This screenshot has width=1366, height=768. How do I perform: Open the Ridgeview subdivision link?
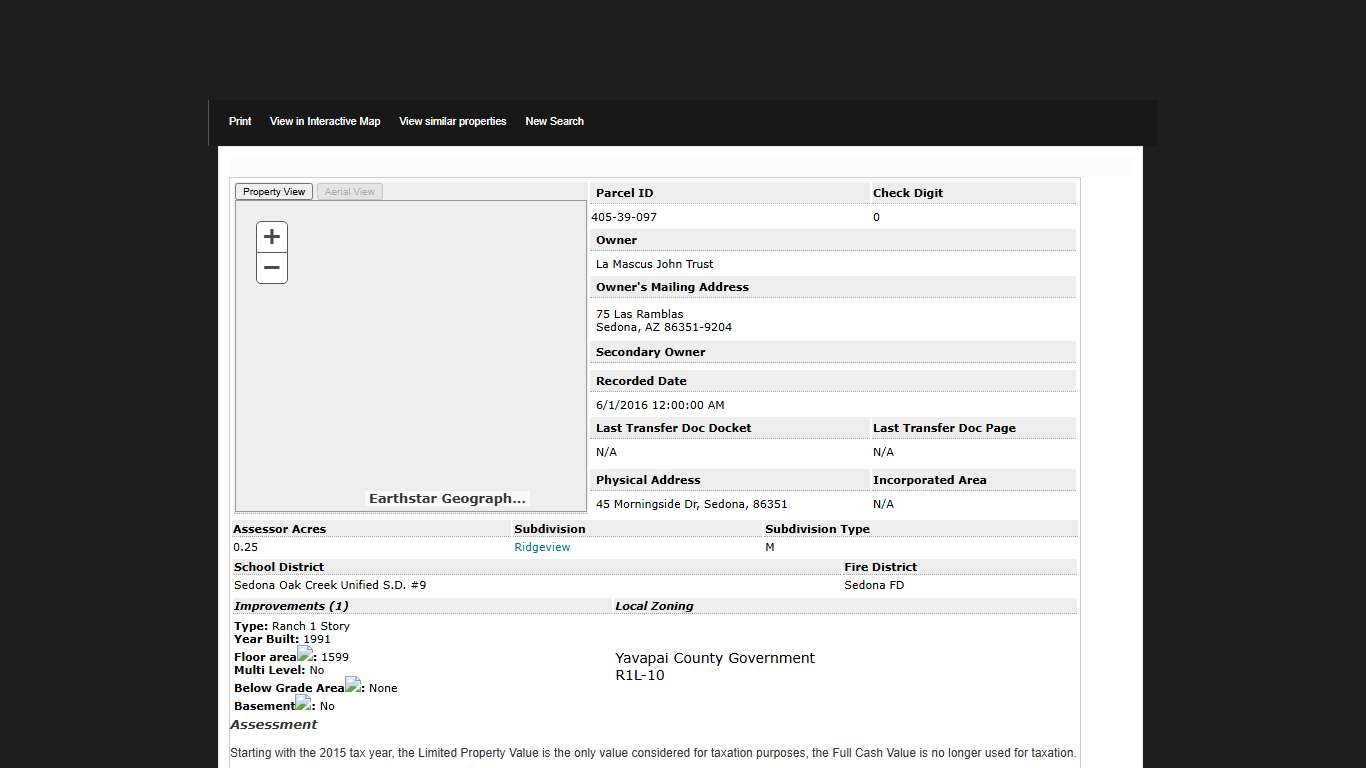coord(542,548)
